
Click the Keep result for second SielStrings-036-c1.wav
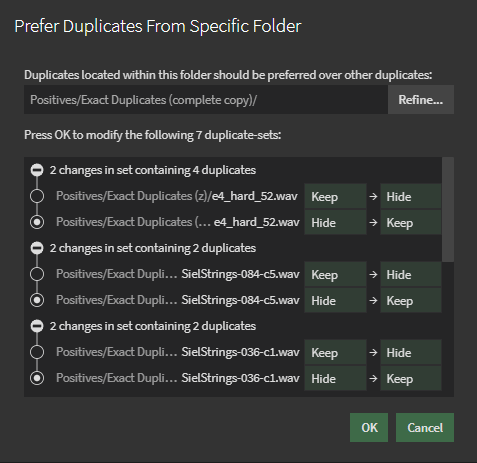tap(411, 378)
